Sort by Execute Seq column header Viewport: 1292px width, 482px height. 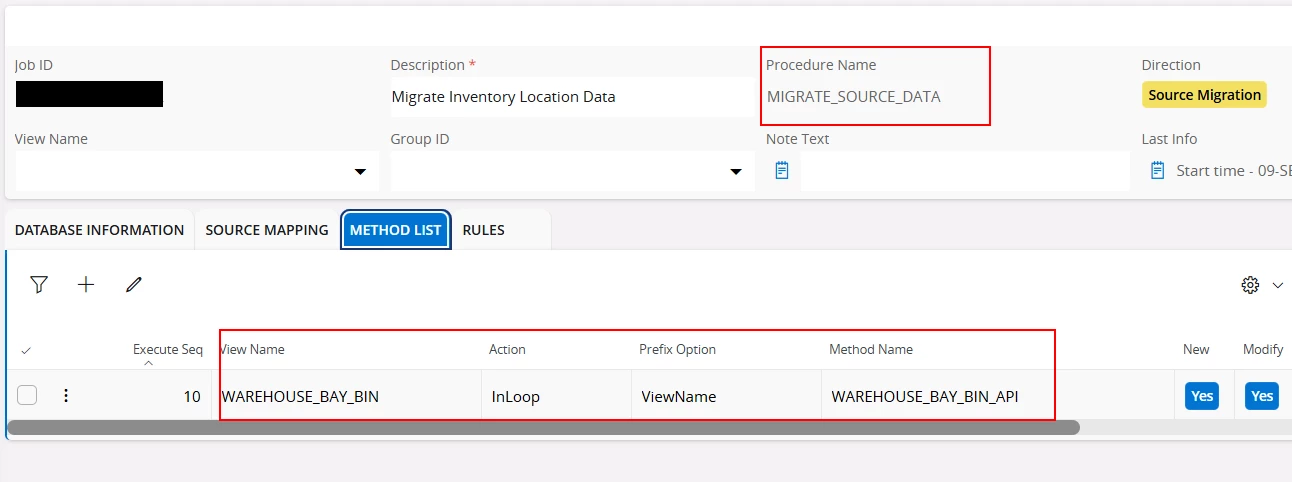(168, 350)
